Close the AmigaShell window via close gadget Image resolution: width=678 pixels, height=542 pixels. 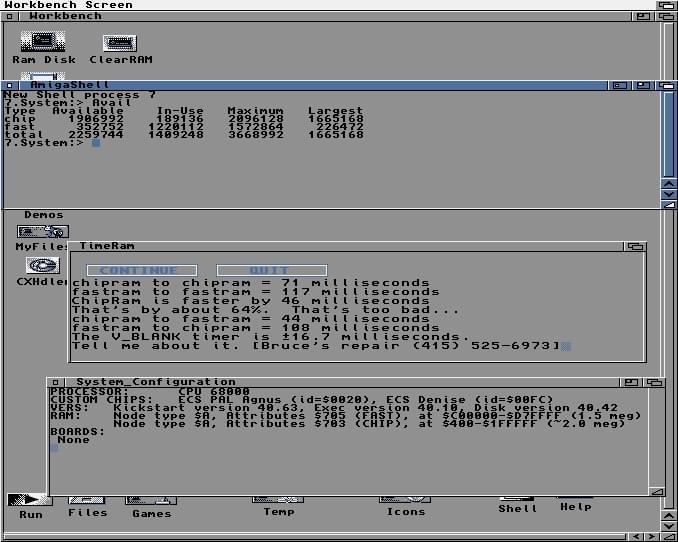tap(10, 85)
